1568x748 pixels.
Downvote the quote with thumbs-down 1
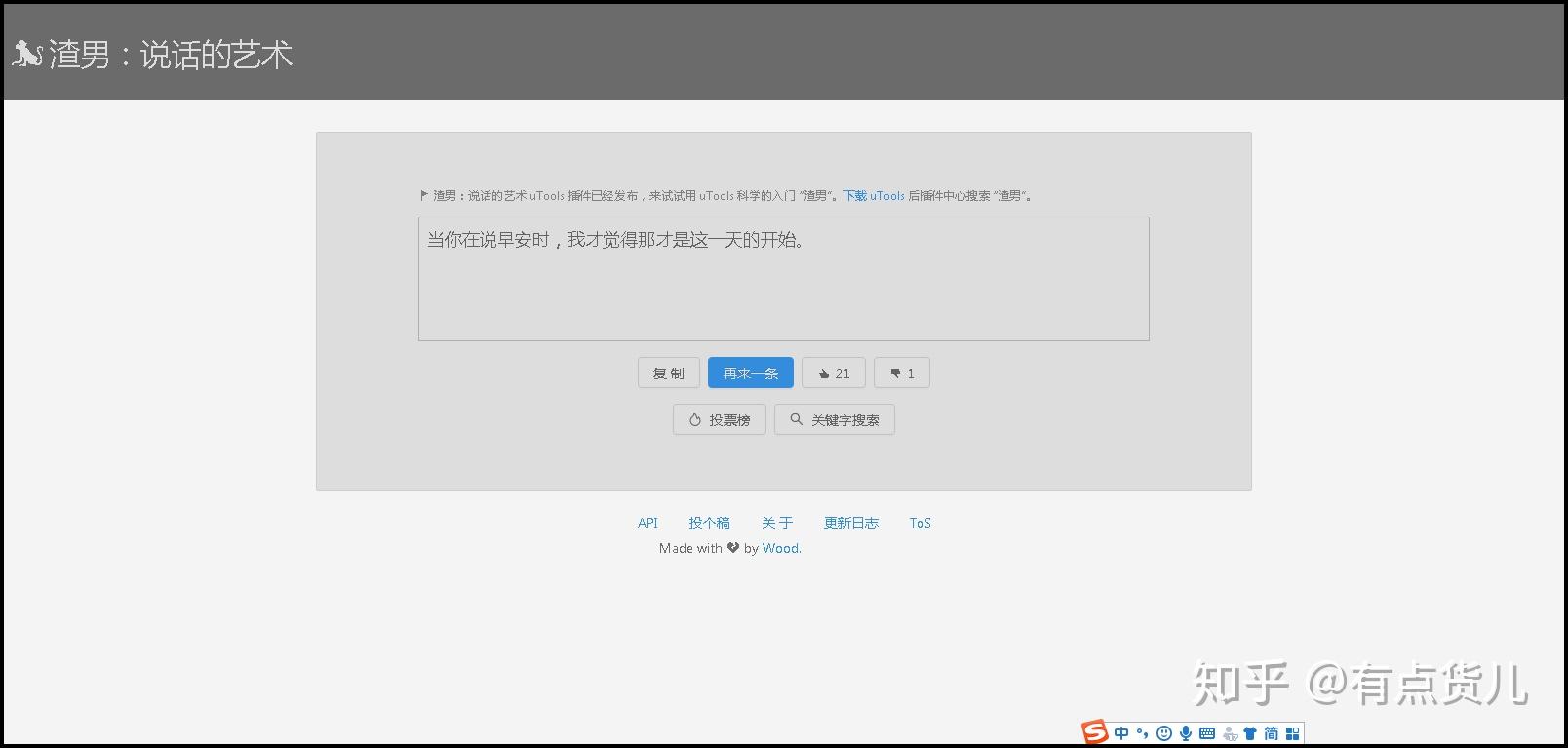pos(902,374)
